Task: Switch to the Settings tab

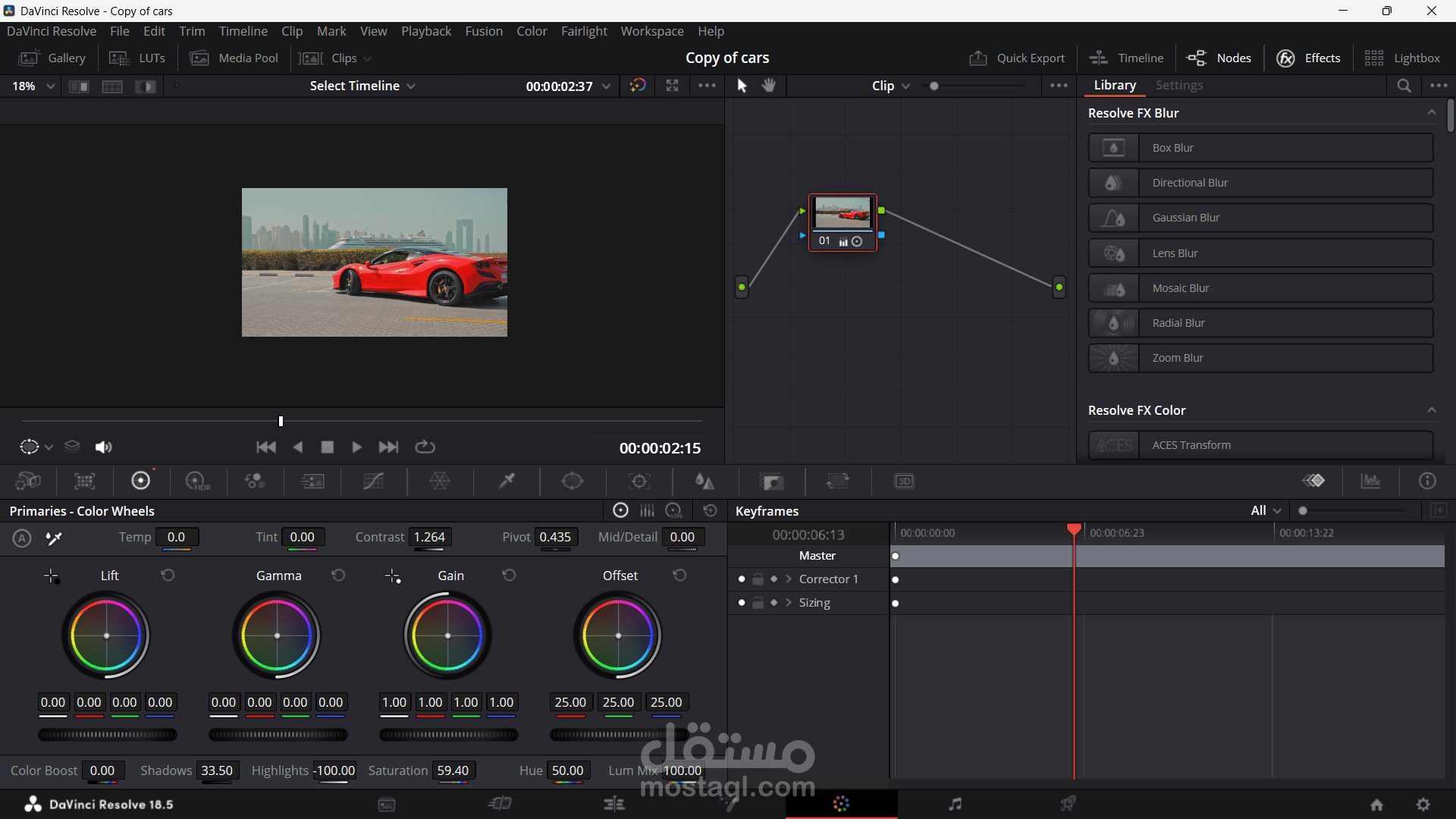Action: [x=1178, y=86]
